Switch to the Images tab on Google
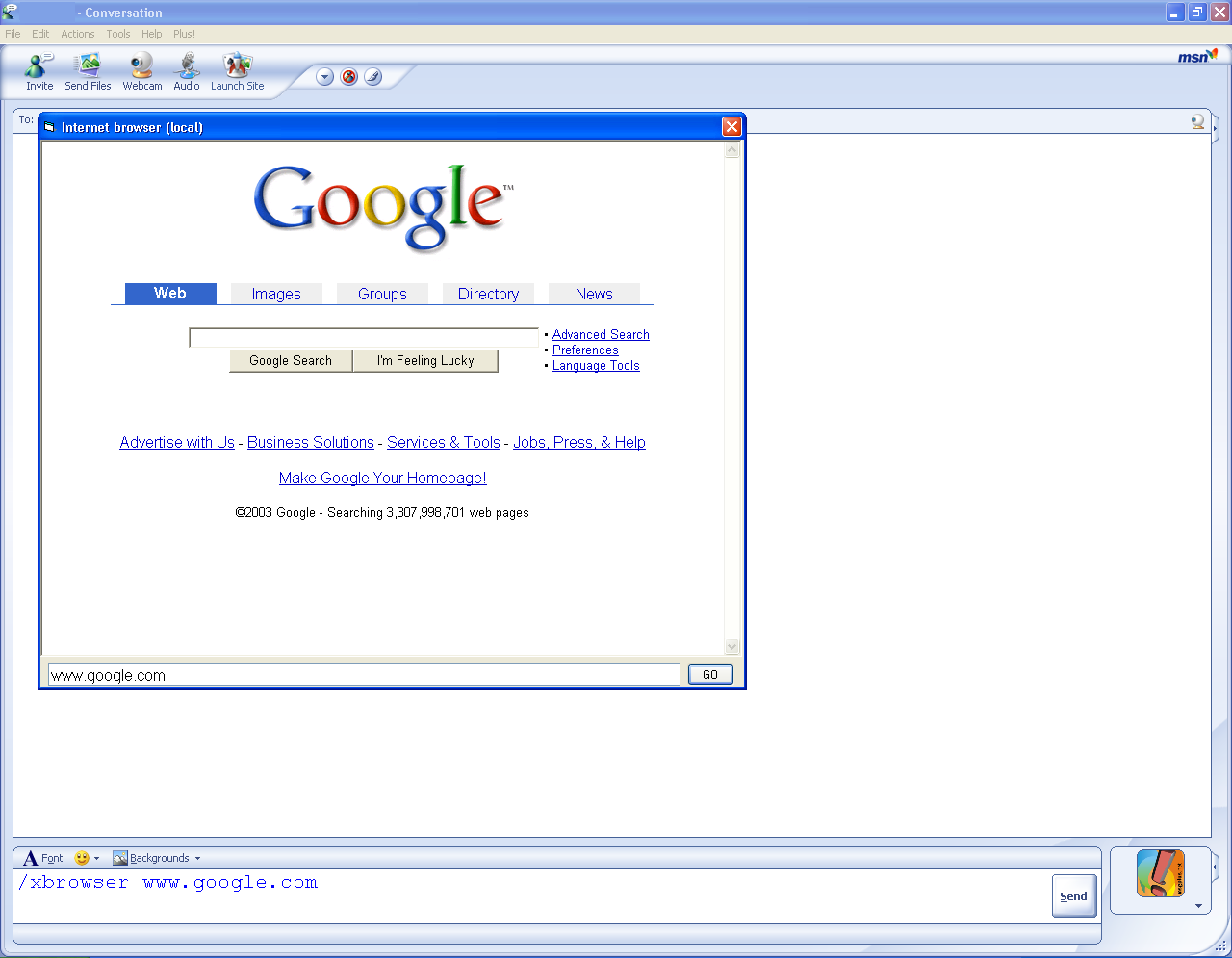This screenshot has width=1232, height=958. click(x=276, y=294)
